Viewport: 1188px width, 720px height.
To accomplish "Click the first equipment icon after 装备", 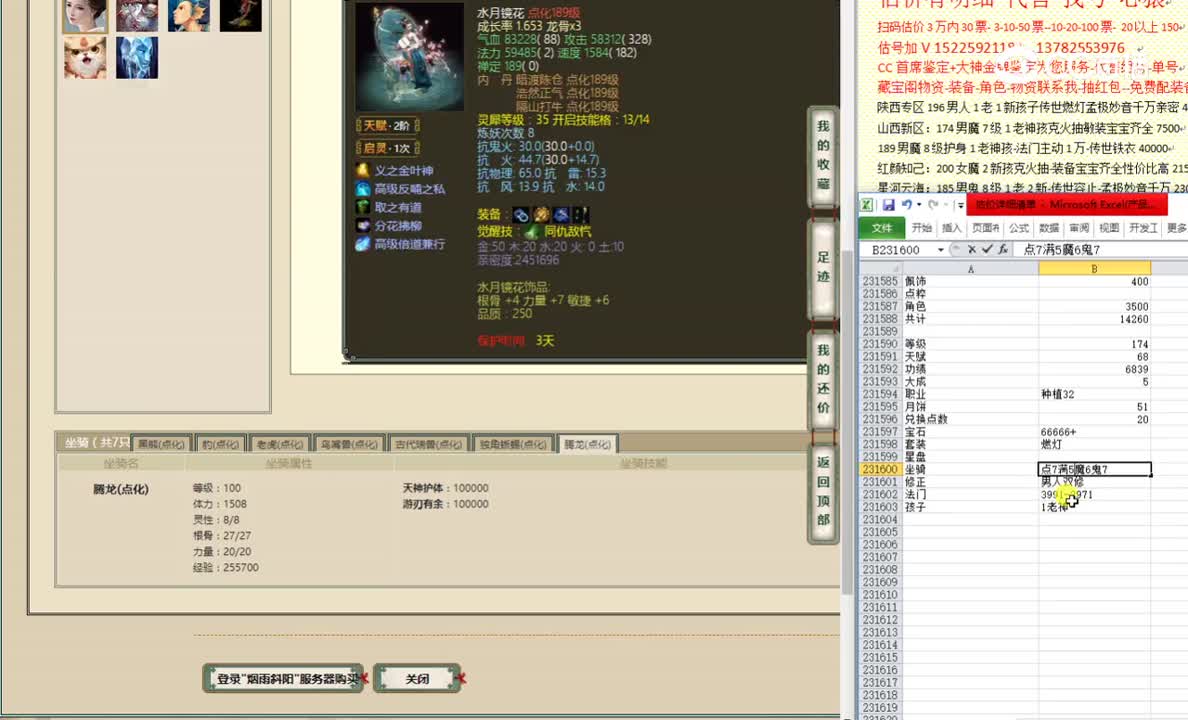I will point(521,215).
